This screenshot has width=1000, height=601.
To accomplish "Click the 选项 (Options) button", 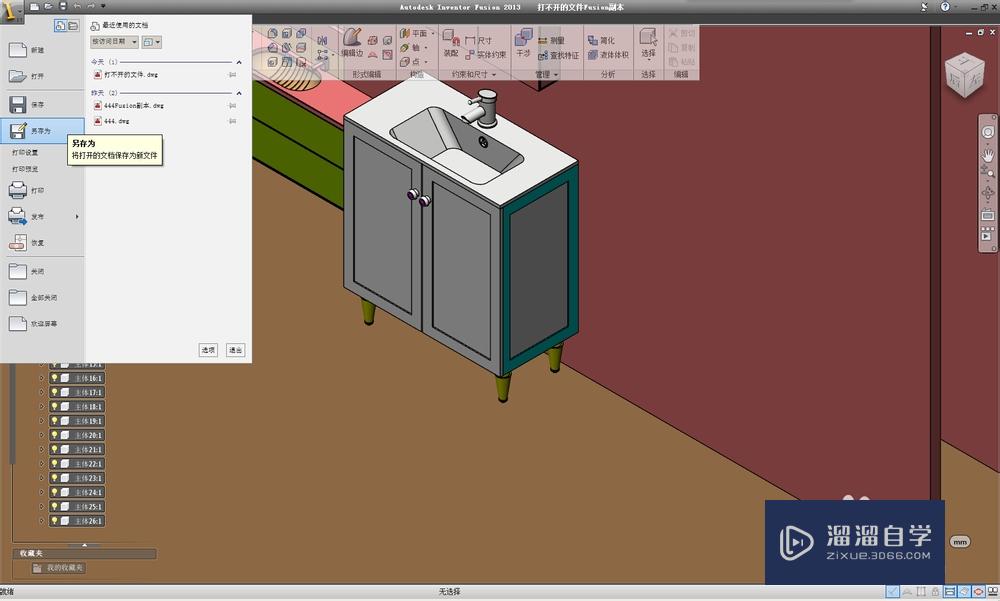I will coord(208,350).
